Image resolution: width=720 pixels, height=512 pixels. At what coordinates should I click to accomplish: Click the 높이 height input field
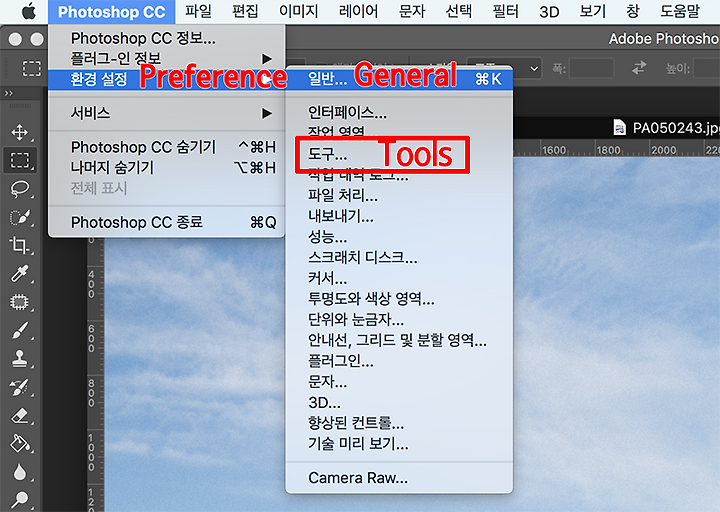point(707,68)
